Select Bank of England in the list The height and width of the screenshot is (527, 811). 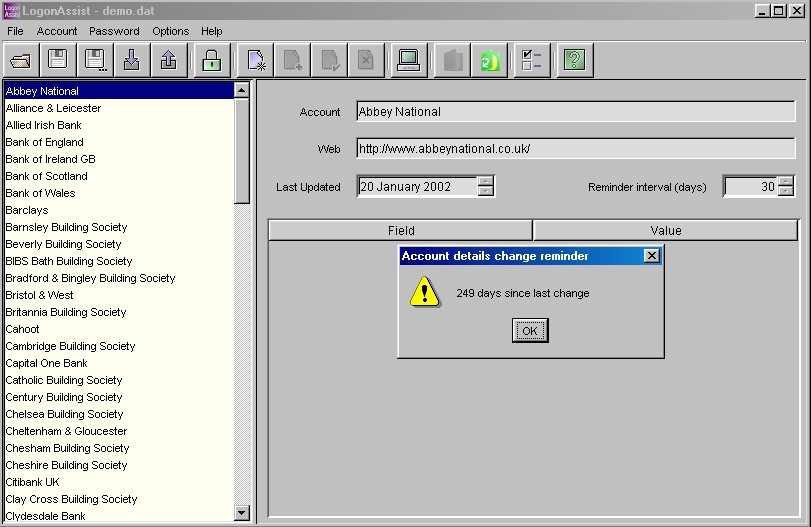[119, 142]
